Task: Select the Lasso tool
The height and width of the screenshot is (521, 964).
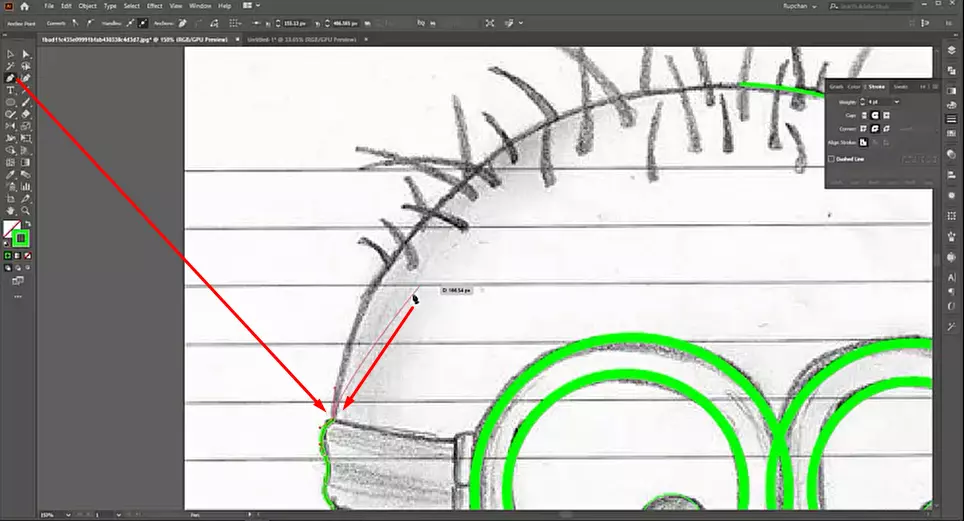Action: [26, 66]
